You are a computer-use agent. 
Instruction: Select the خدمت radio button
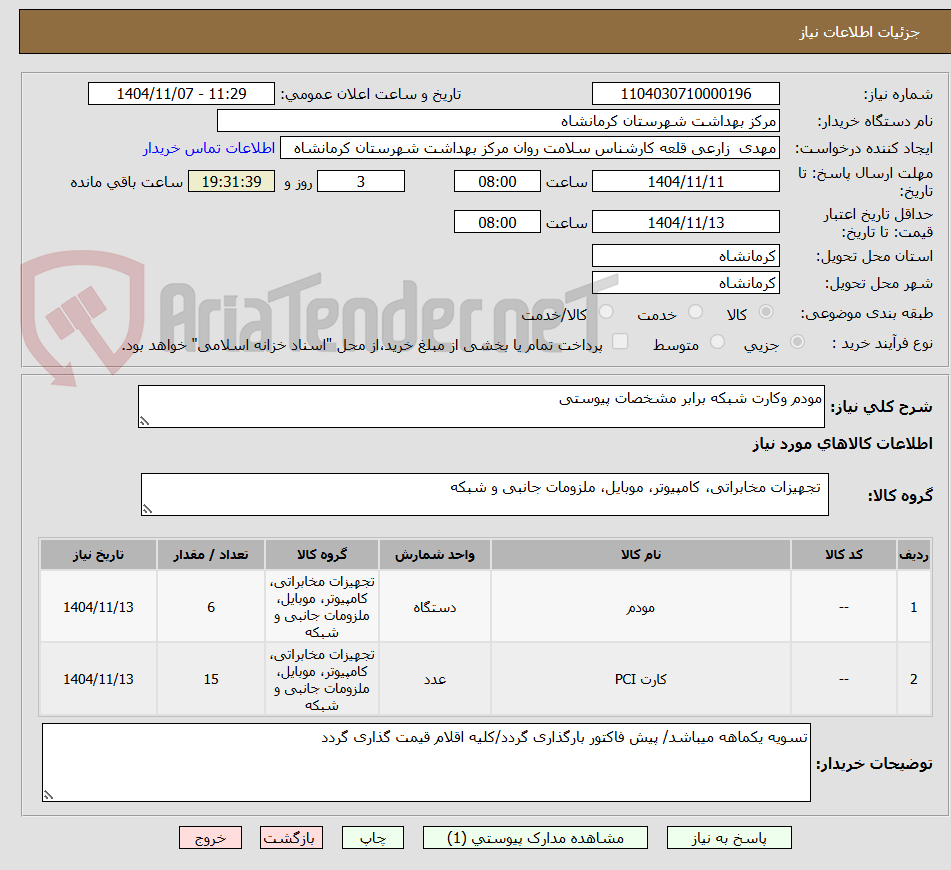(696, 312)
